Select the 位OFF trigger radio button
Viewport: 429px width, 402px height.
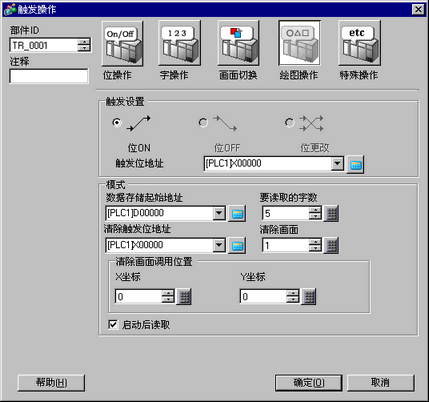203,122
